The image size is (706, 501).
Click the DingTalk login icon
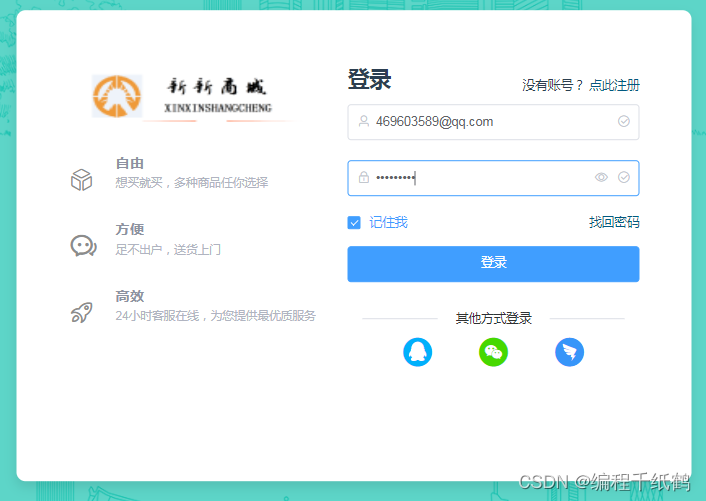tap(570, 352)
